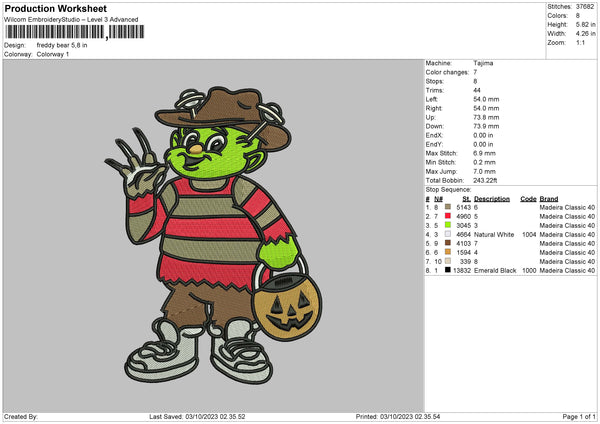Click the dark brown thread swatch in stop 5
This screenshot has width=600, height=424.
pos(449,243)
